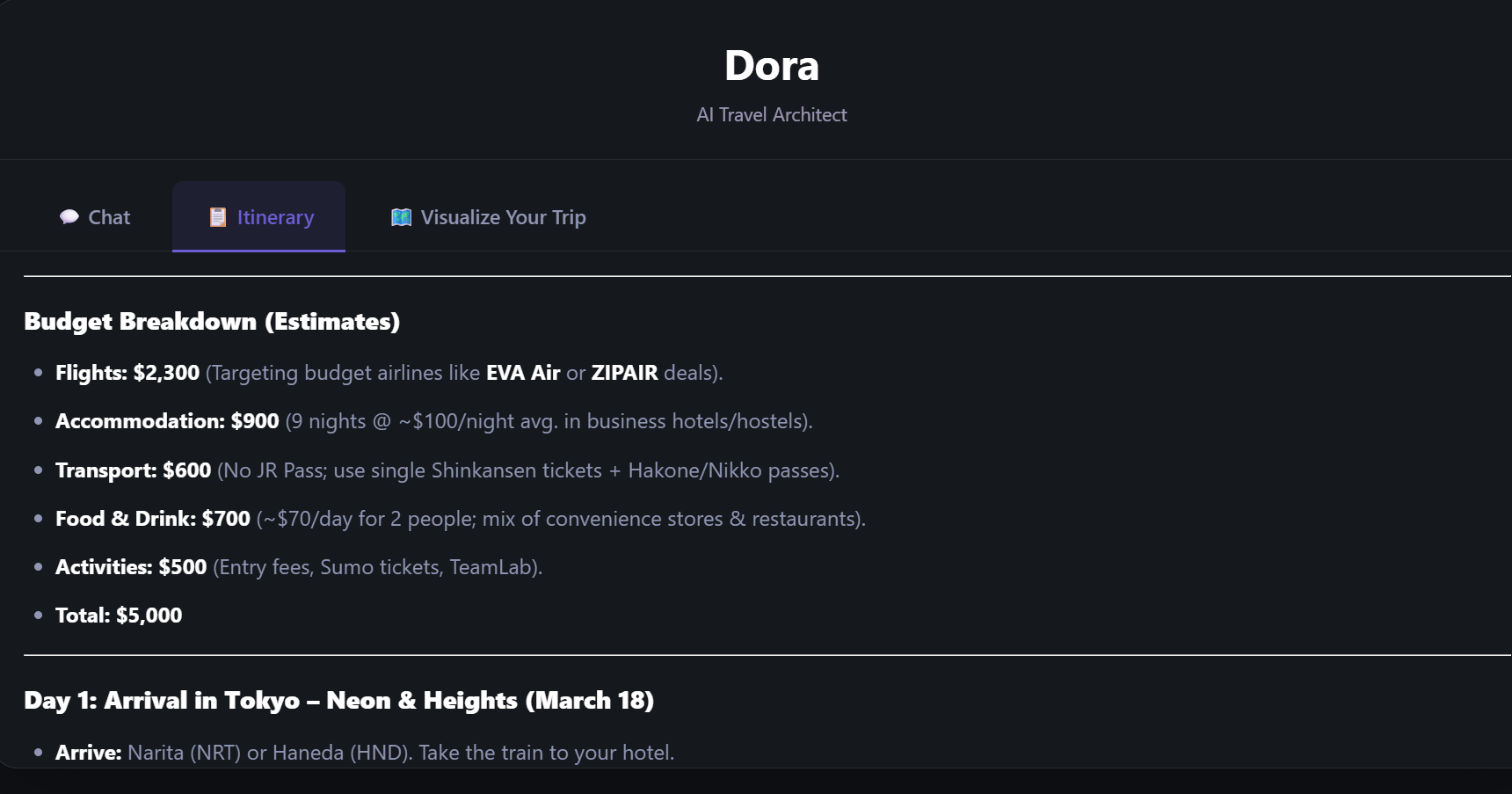Click the clipboard itinerary icon
Image resolution: width=1512 pixels, height=794 pixels.
[218, 217]
